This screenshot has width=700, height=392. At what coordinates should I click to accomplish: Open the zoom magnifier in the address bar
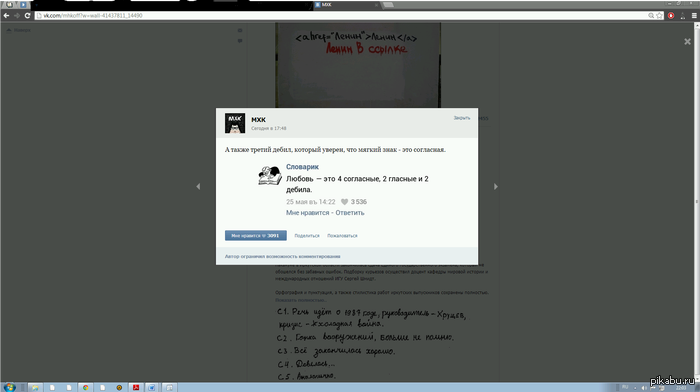(x=651, y=16)
